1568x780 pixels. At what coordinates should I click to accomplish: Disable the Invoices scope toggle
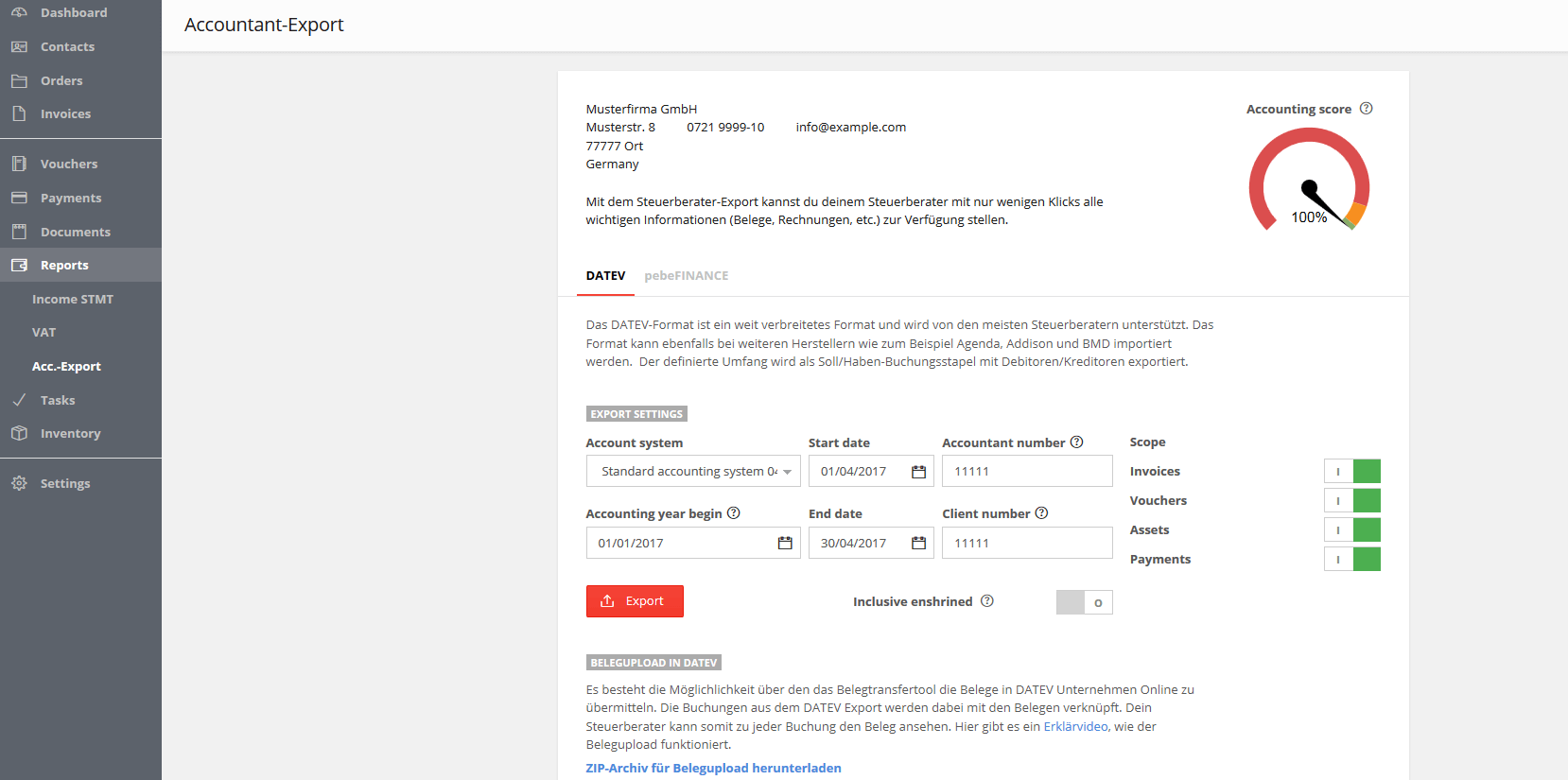tap(1351, 471)
